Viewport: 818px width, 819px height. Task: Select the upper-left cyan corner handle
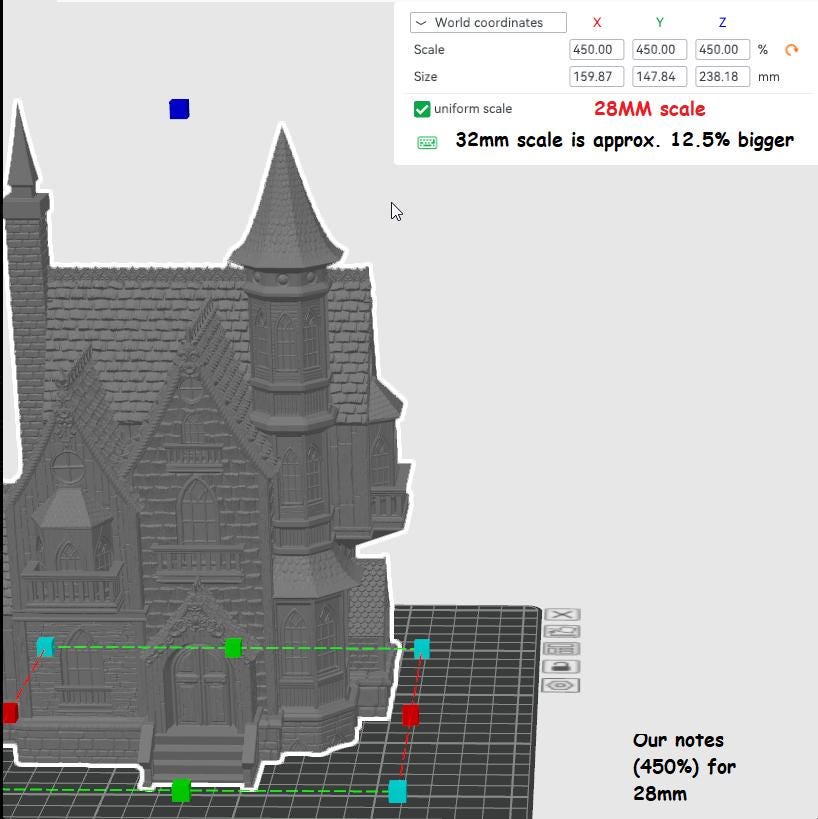(45, 647)
